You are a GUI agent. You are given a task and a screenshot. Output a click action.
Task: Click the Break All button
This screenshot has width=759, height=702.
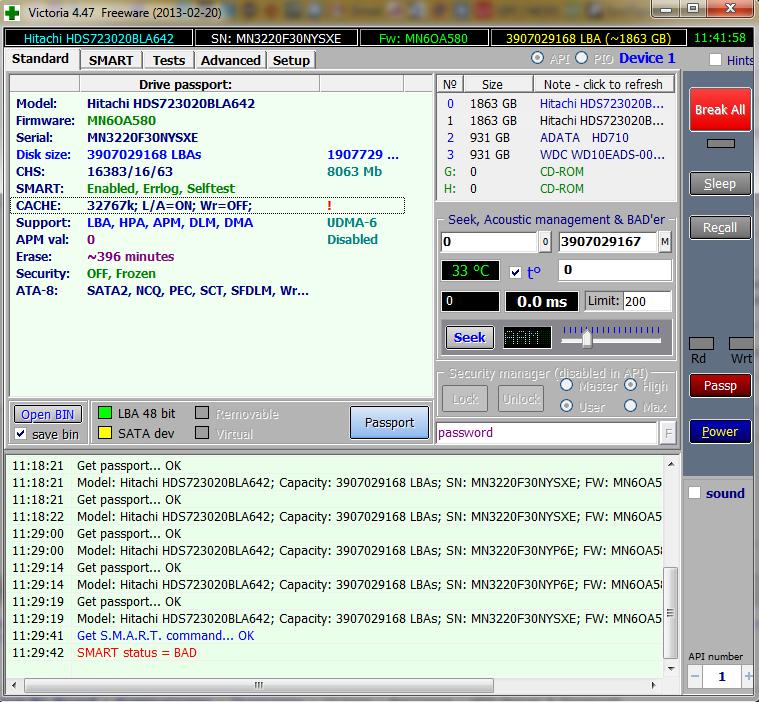pyautogui.click(x=720, y=110)
